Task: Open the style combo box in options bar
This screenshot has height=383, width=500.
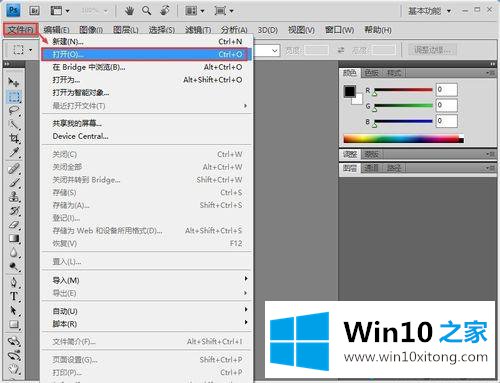Action: coord(267,51)
